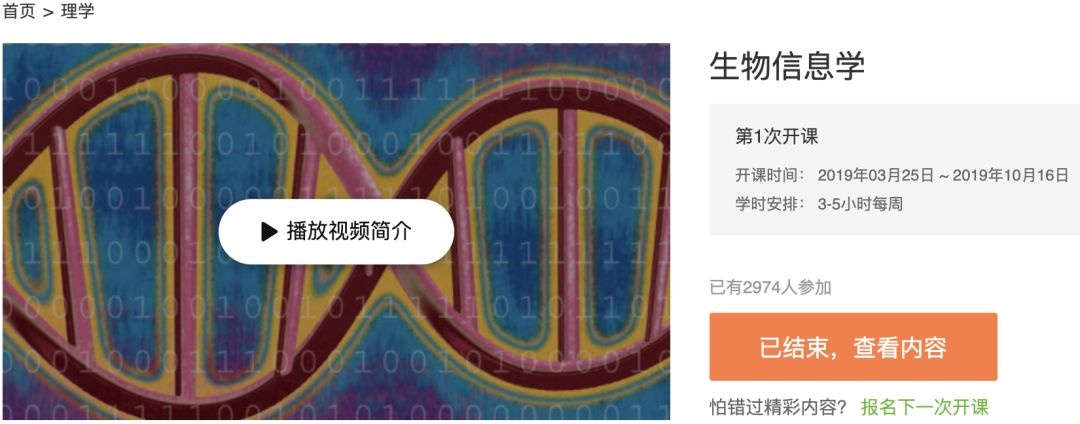1080x424 pixels.
Task: Click 已结束，查看内容 orange button
Action: [853, 347]
